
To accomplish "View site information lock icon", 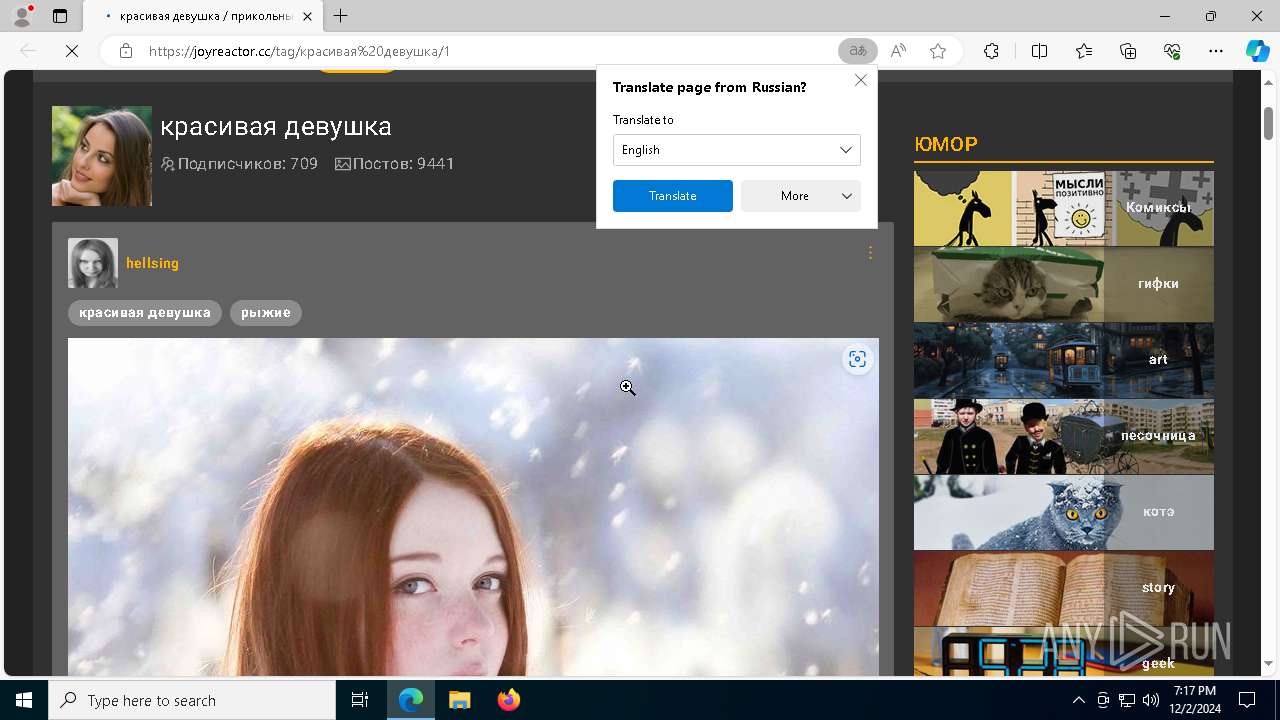I will pyautogui.click(x=125, y=51).
